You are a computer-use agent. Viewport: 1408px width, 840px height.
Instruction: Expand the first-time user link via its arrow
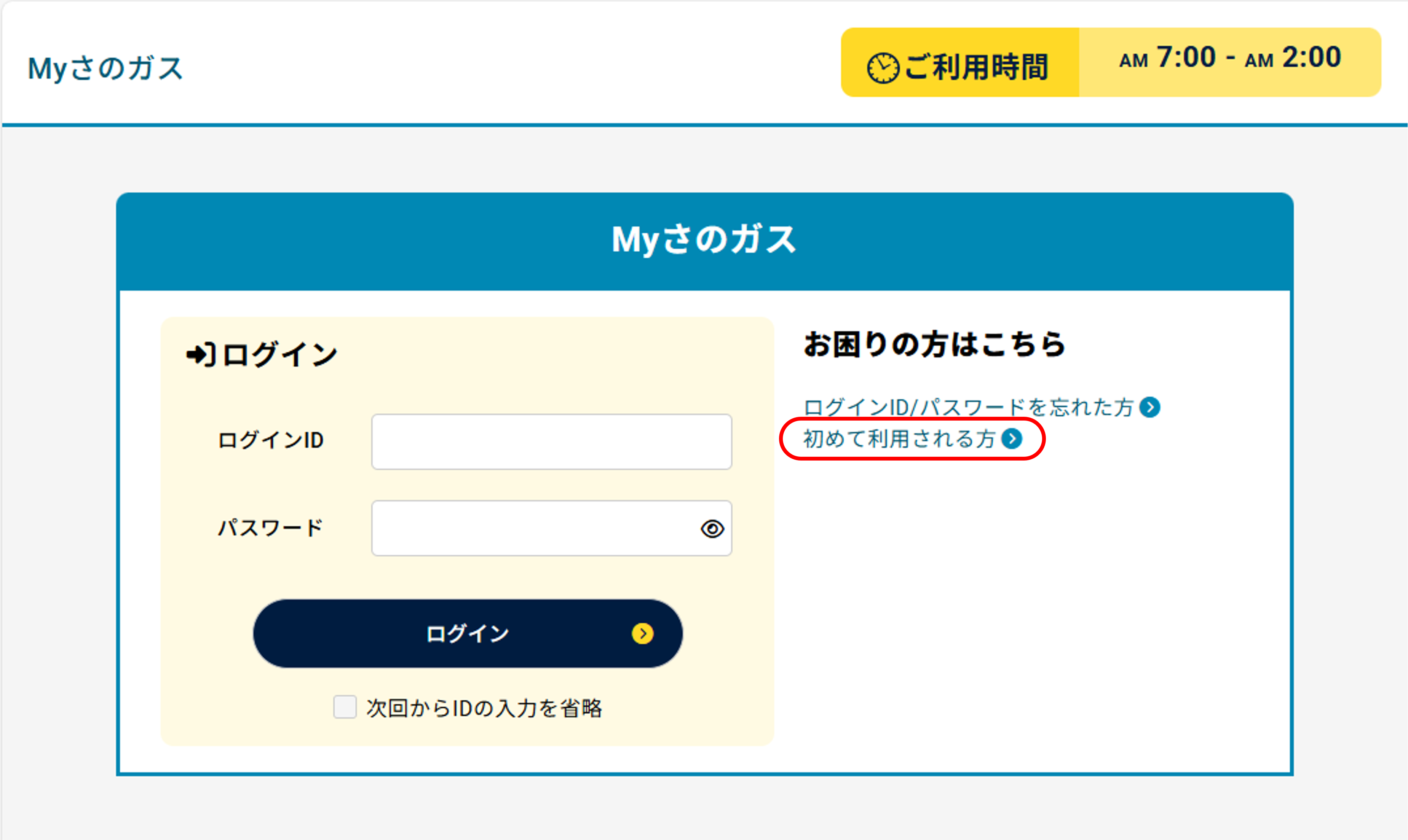(1013, 438)
